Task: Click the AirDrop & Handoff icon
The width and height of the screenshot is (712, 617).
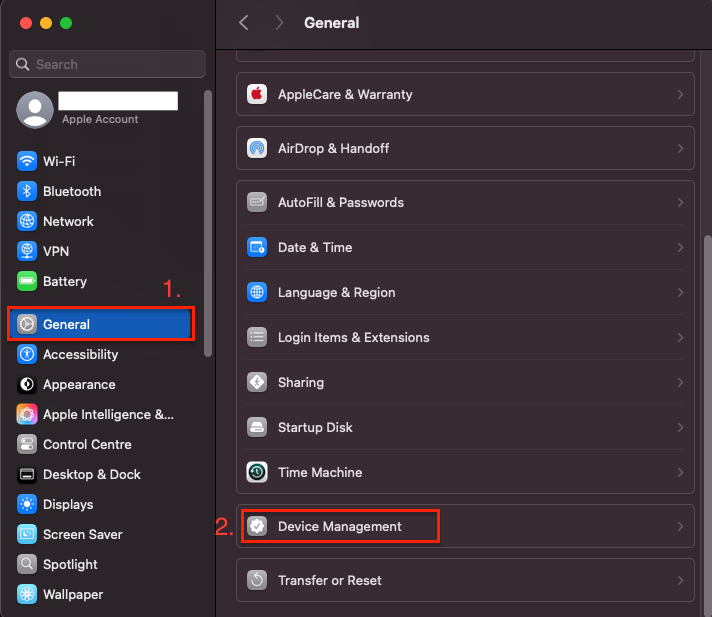Action: click(257, 148)
